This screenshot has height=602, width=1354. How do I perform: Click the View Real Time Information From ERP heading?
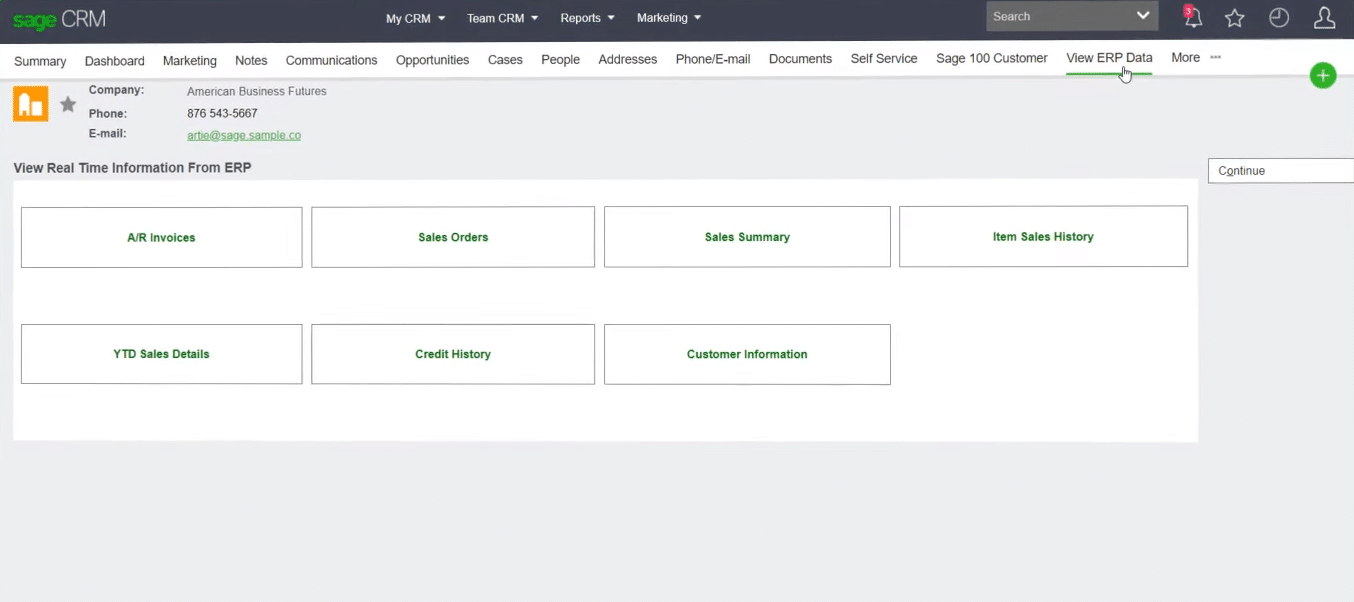point(132,168)
